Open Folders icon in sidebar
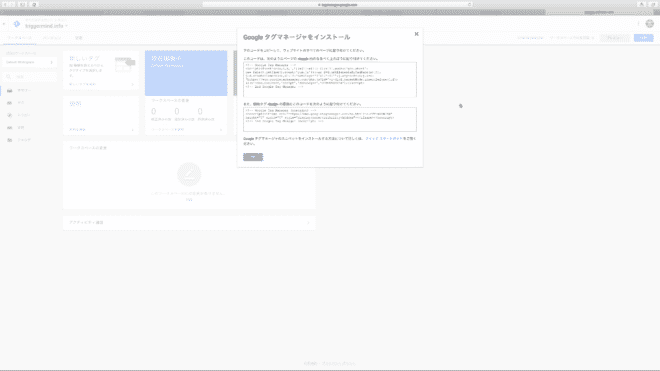The image size is (660, 371). [x=9, y=140]
